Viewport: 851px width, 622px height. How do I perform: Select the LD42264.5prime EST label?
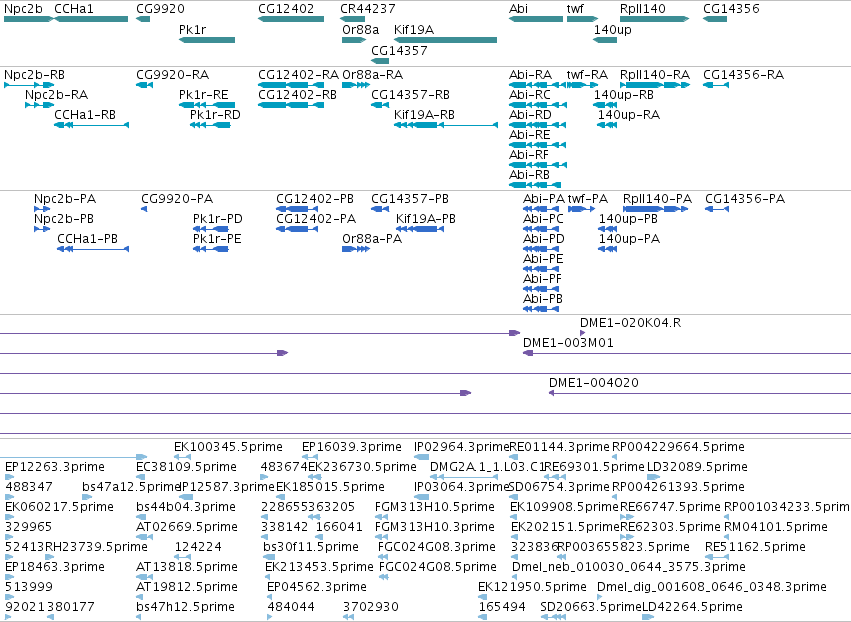click(692, 607)
